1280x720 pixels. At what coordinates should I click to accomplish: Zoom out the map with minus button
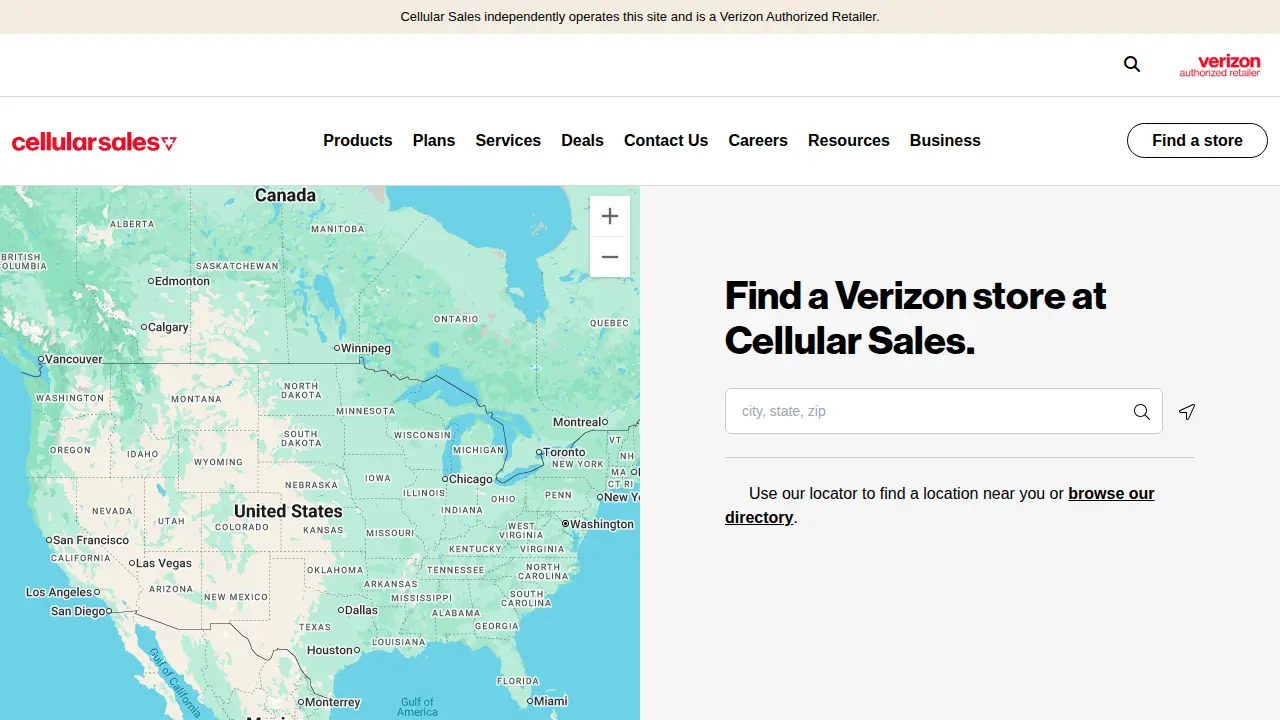[x=610, y=257]
